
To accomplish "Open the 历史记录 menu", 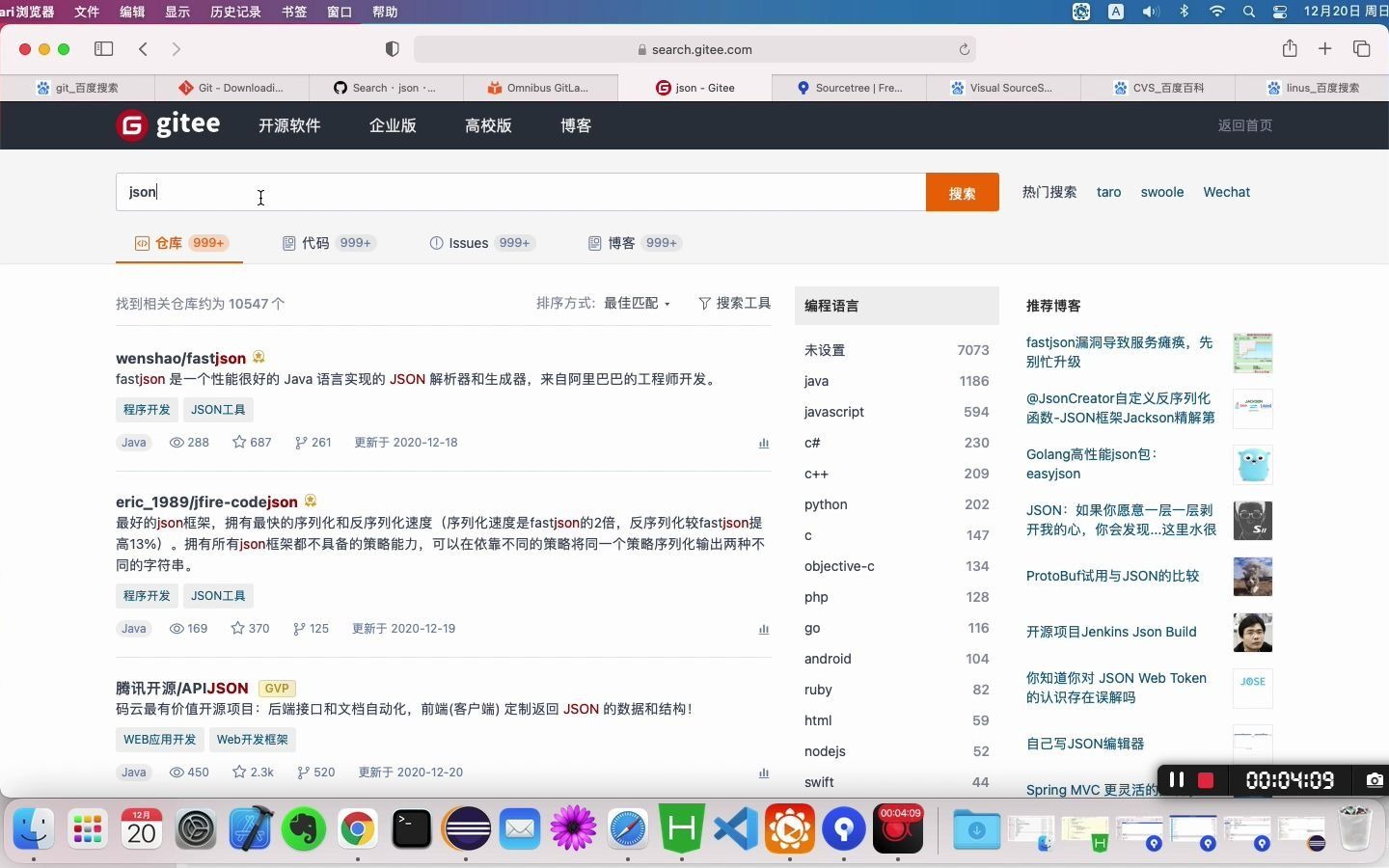I will click(235, 12).
